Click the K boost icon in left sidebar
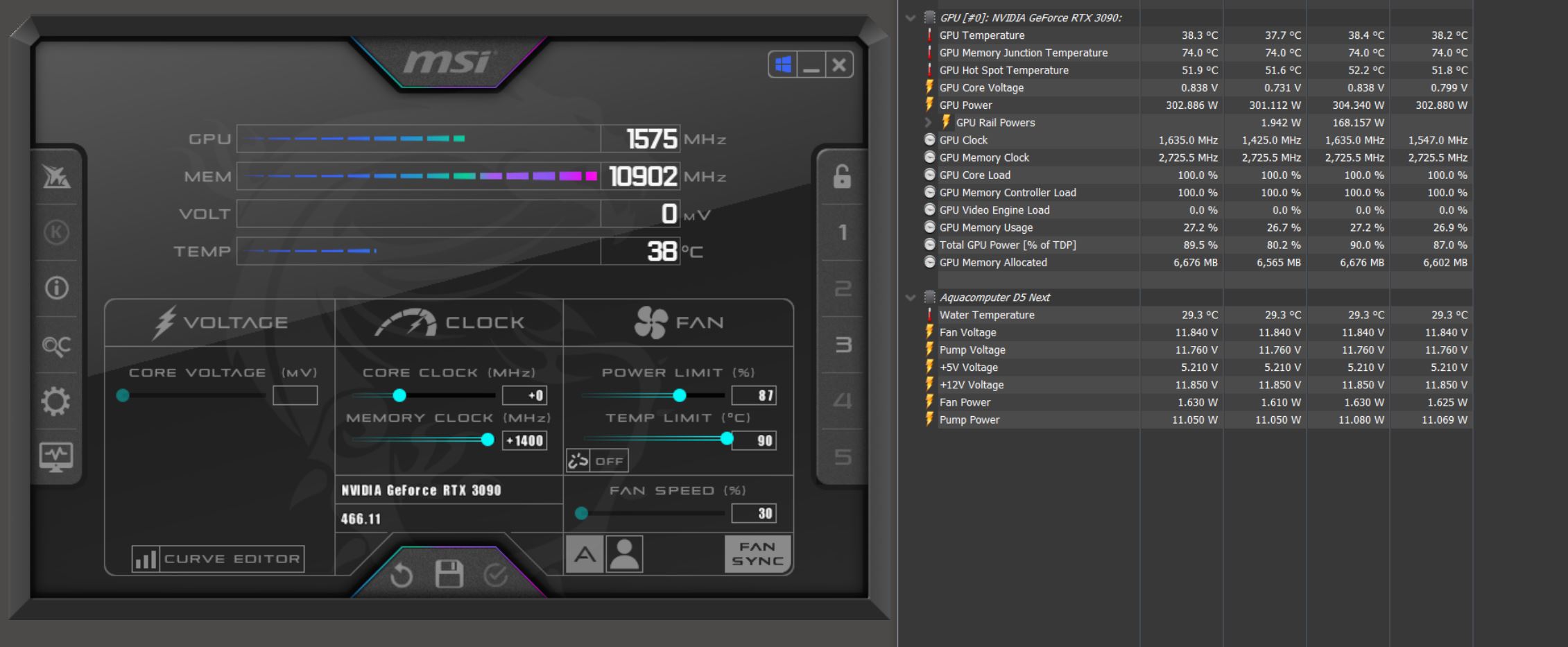The height and width of the screenshot is (647, 1568). click(x=56, y=232)
